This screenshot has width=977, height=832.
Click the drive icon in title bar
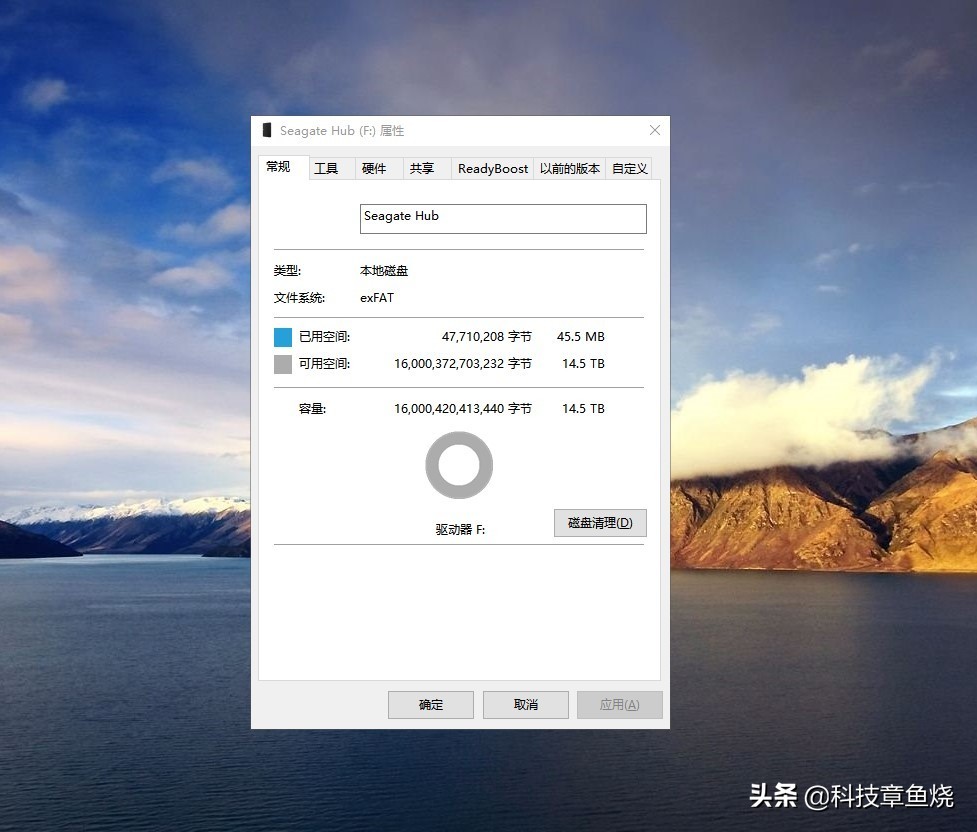click(266, 130)
